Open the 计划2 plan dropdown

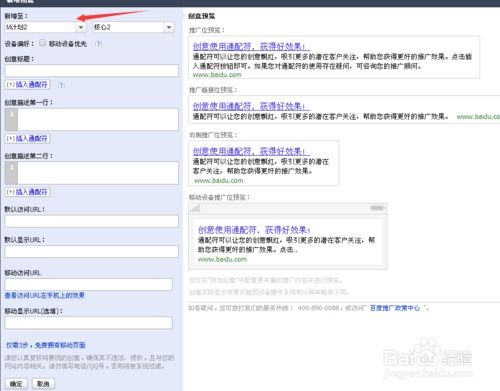[x=81, y=27]
